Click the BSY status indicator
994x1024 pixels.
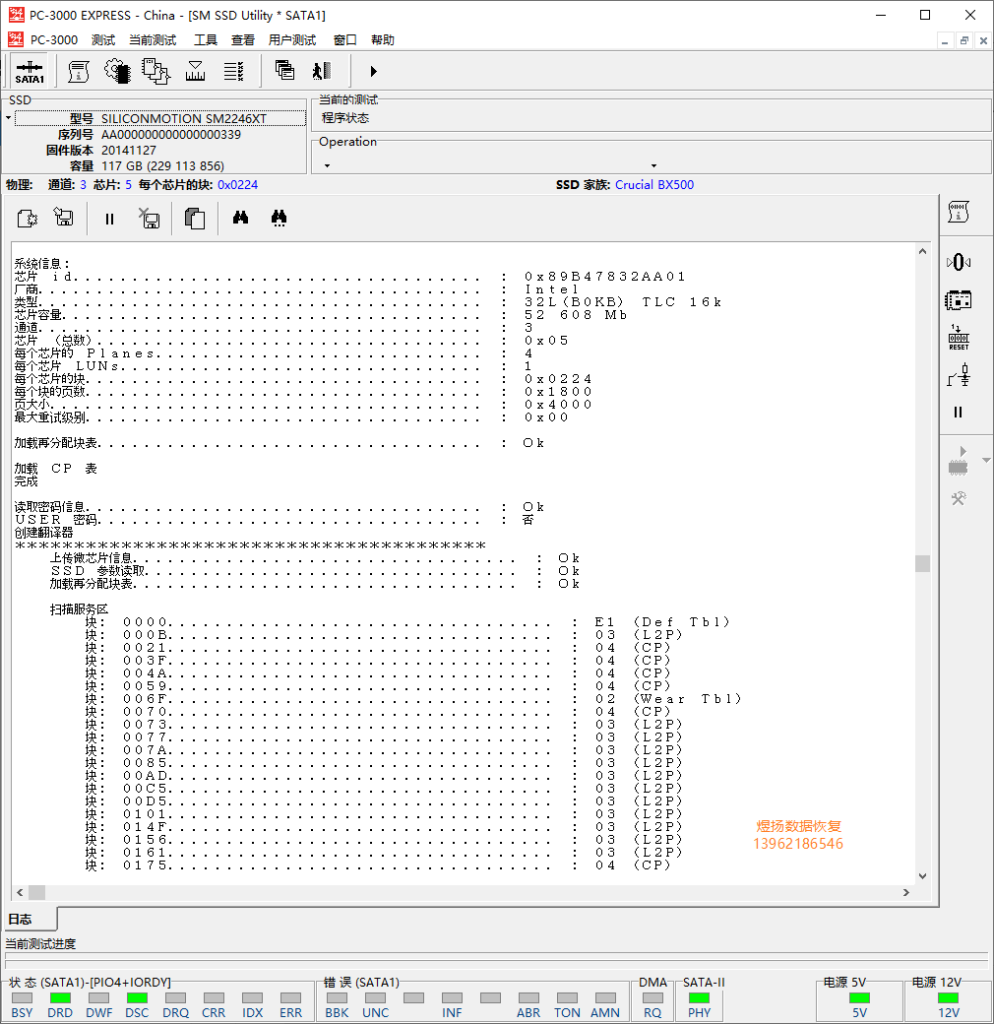tap(22, 998)
